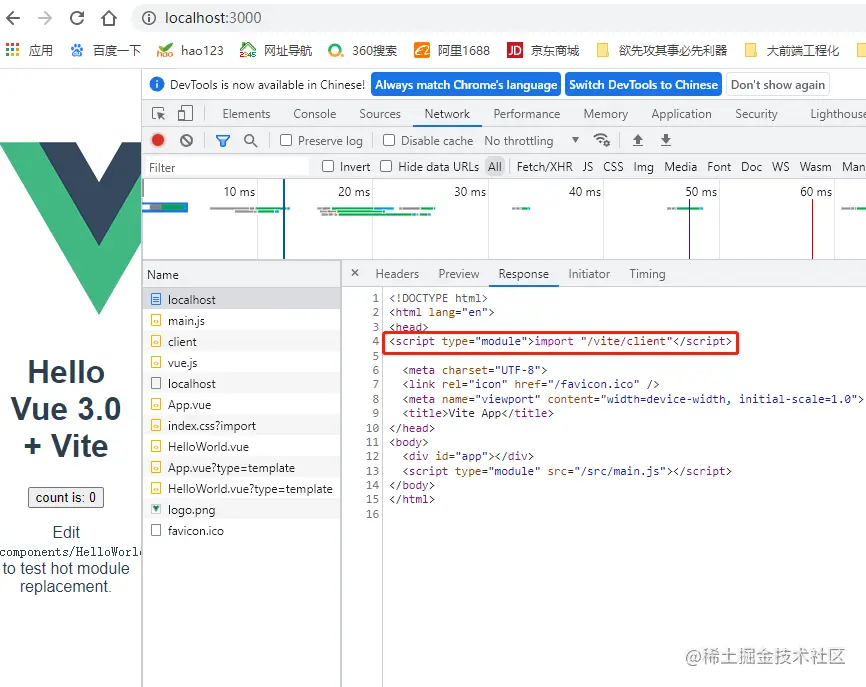Stop recording network log (red dot)
Screen dimensions: 866x687
pos(158,140)
